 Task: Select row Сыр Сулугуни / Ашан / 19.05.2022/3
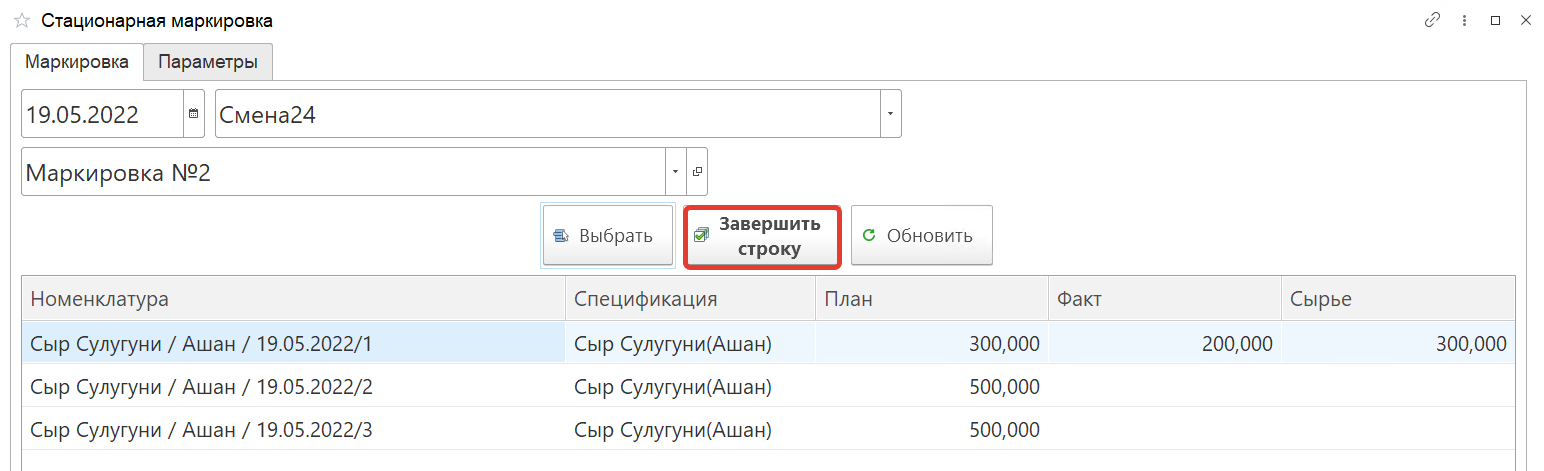pos(293,430)
